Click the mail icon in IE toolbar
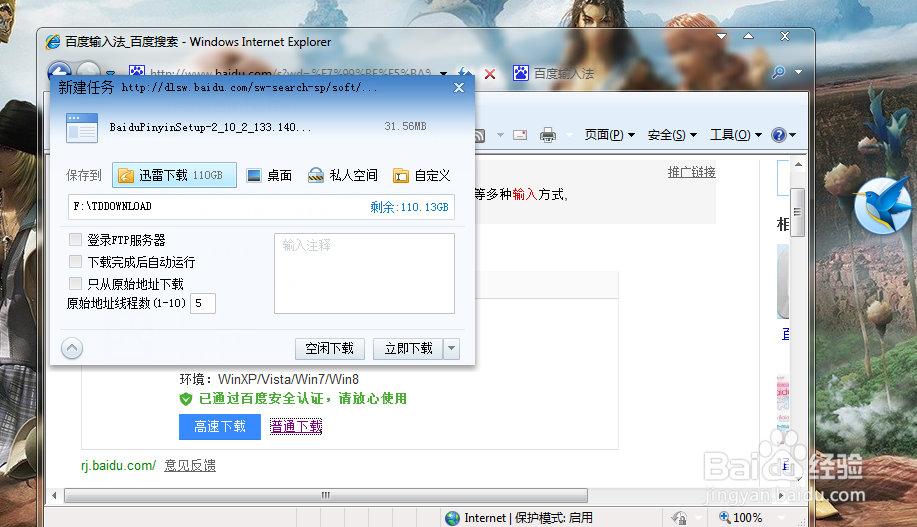The height and width of the screenshot is (527, 917). pyautogui.click(x=520, y=135)
